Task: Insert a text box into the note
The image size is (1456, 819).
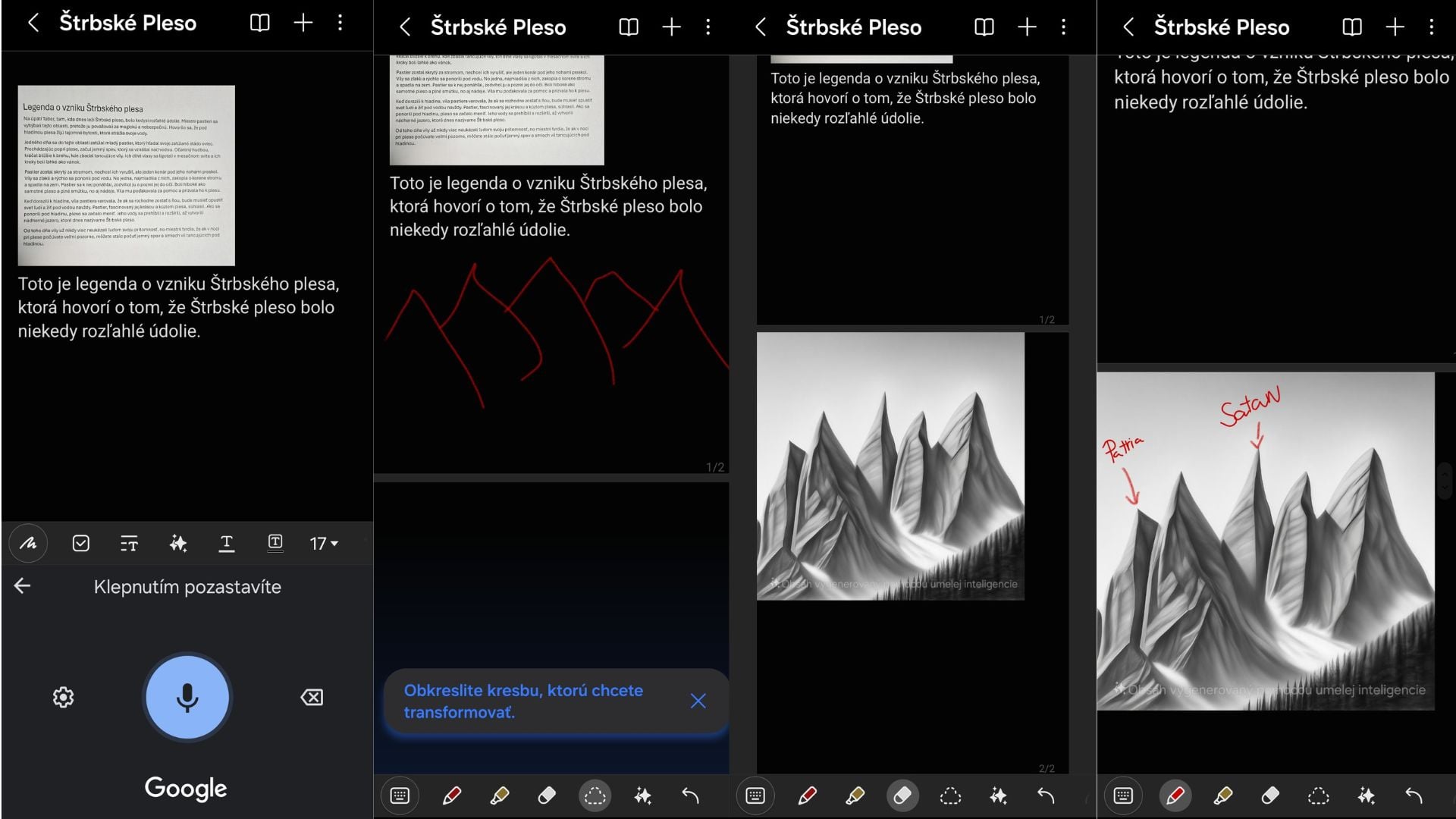Action: pos(275,543)
